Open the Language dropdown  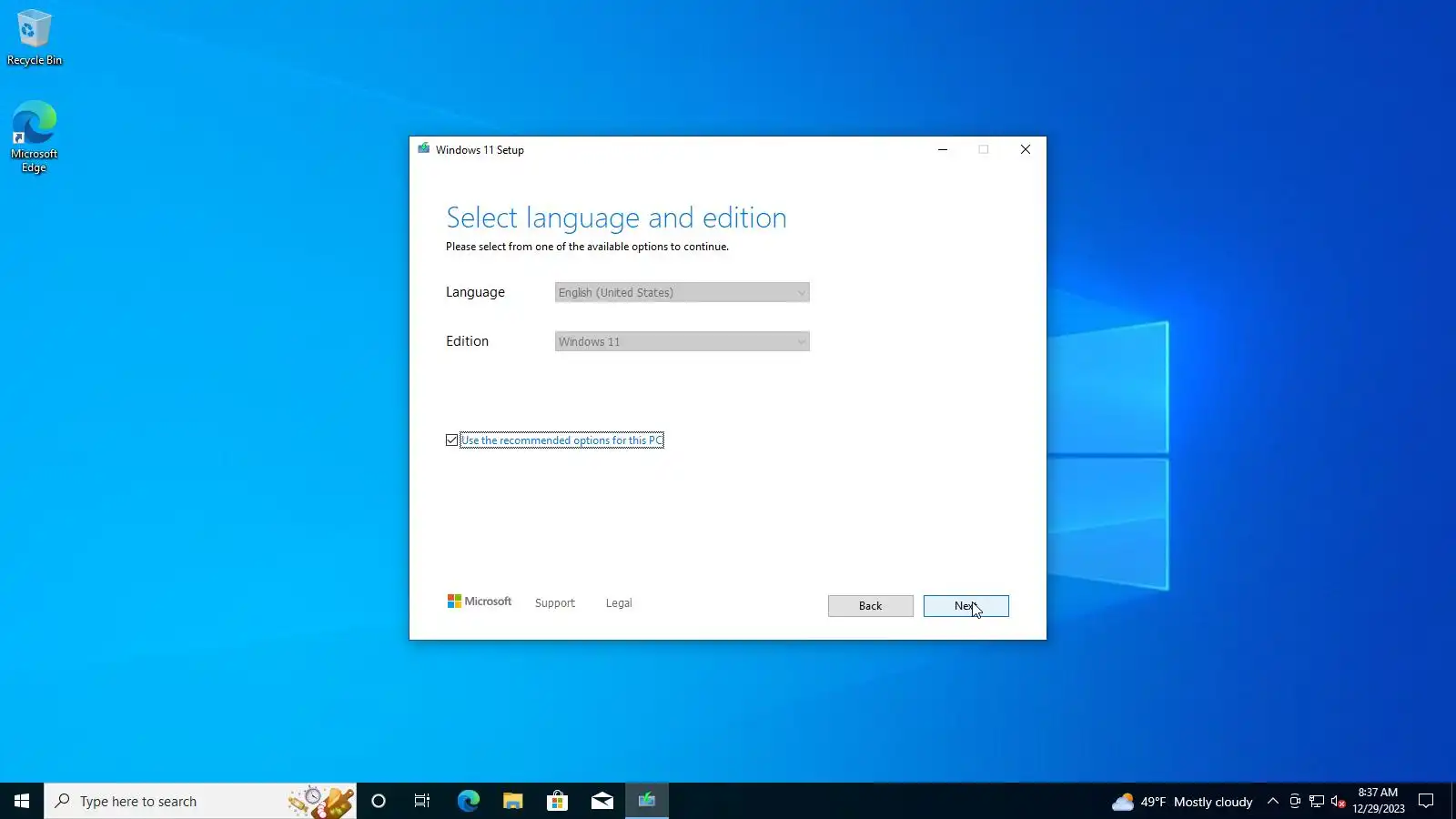(682, 292)
